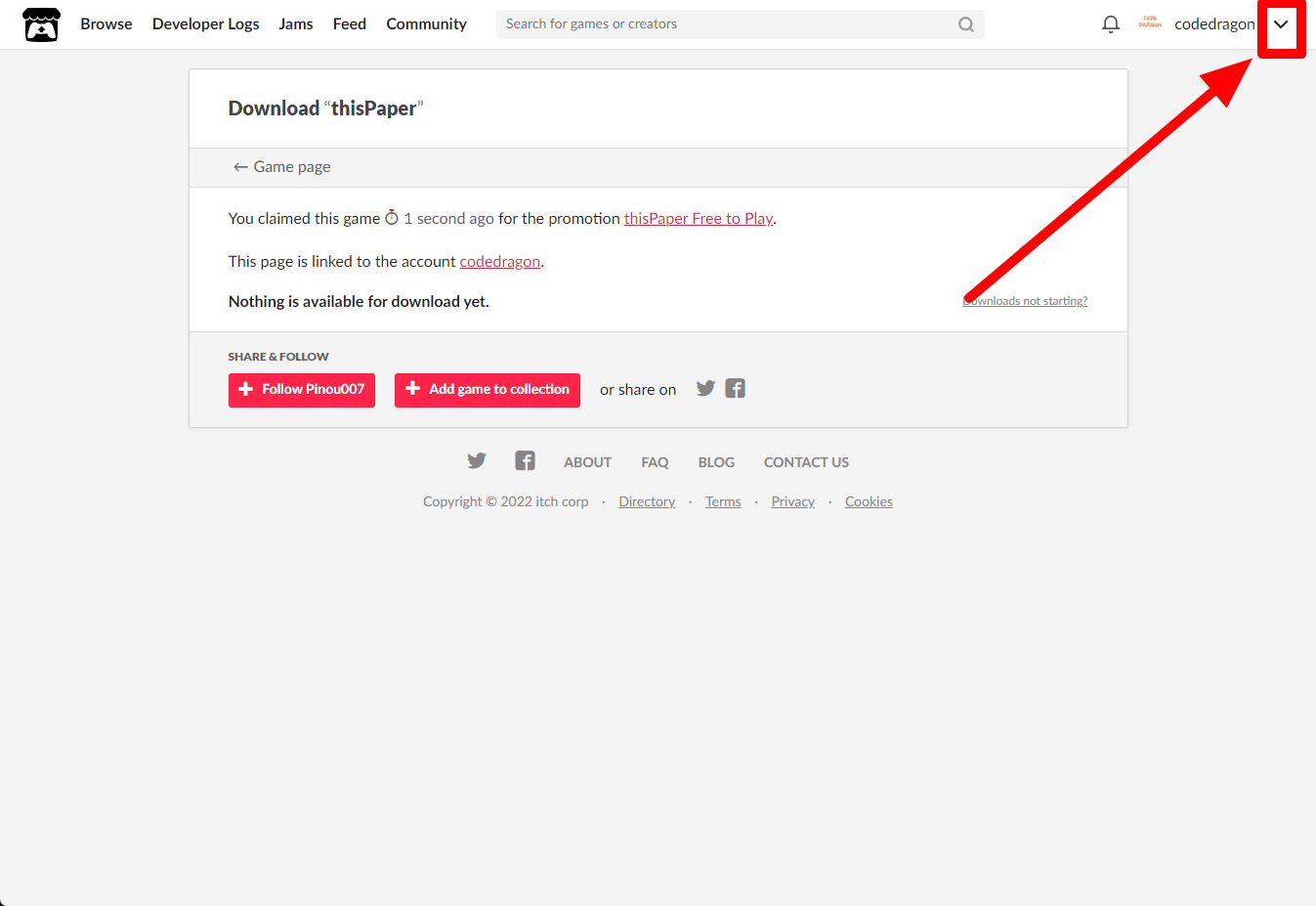The image size is (1316, 906).
Task: Open the Privacy link
Action: pos(793,501)
